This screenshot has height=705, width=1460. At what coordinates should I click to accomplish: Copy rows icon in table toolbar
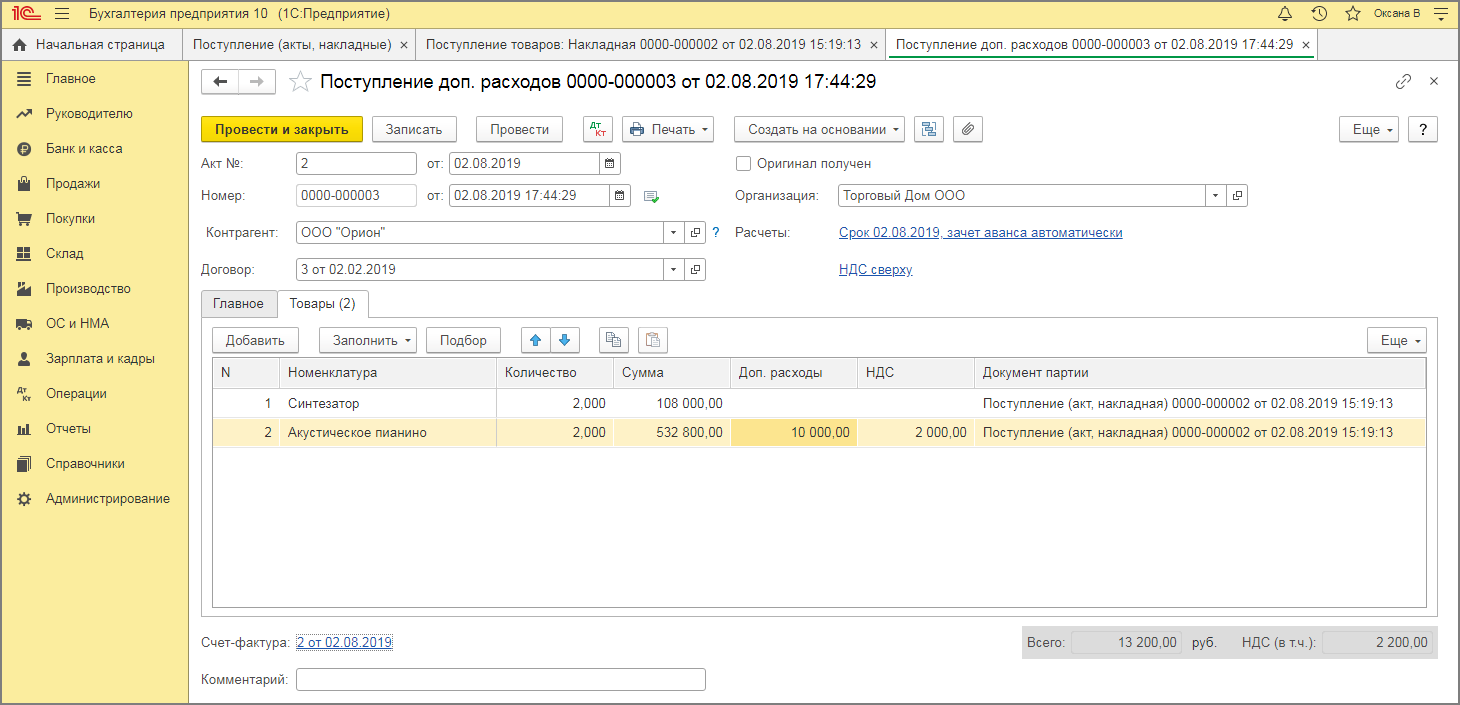coord(613,340)
